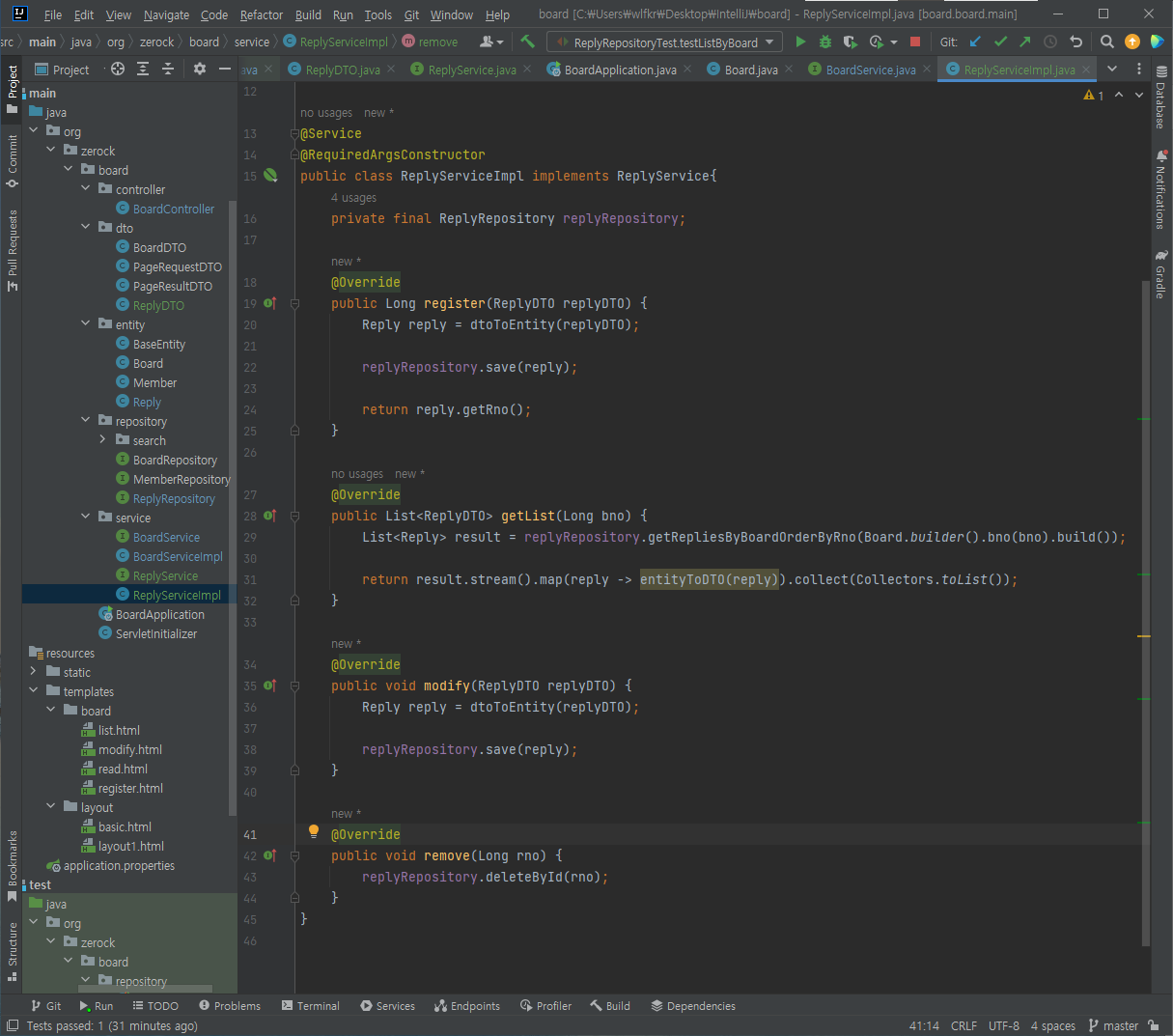Collapse all in the Project panel

(168, 69)
